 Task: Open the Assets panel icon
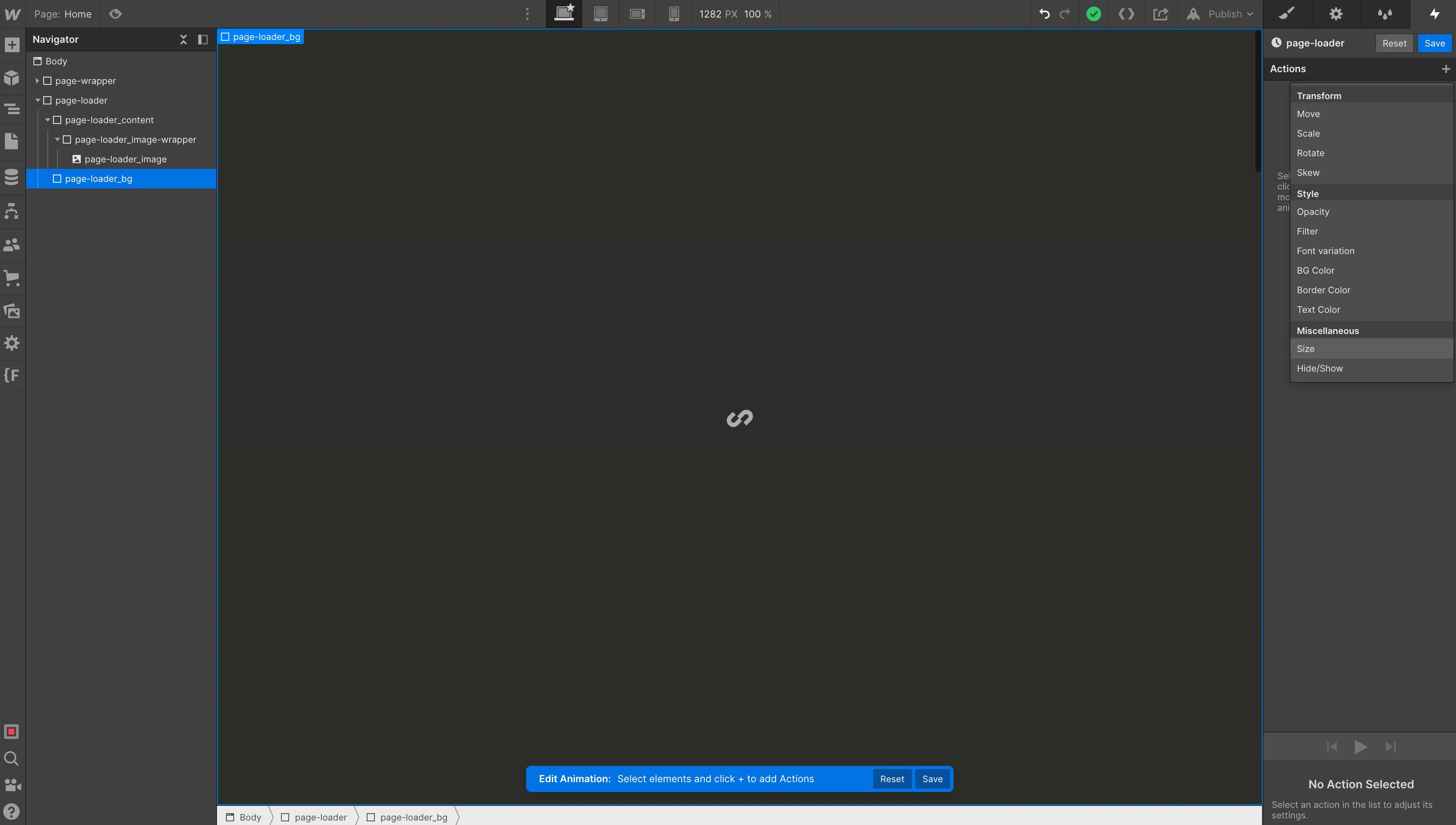(x=12, y=310)
